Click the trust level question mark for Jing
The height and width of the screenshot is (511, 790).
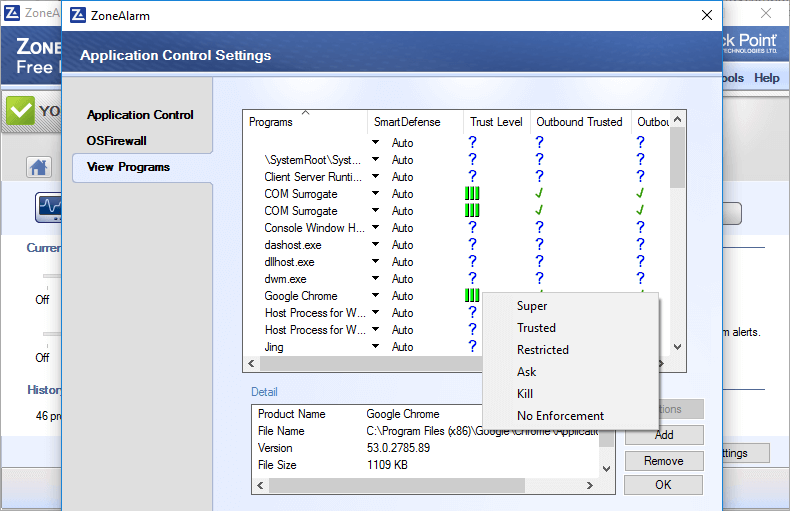(x=472, y=347)
